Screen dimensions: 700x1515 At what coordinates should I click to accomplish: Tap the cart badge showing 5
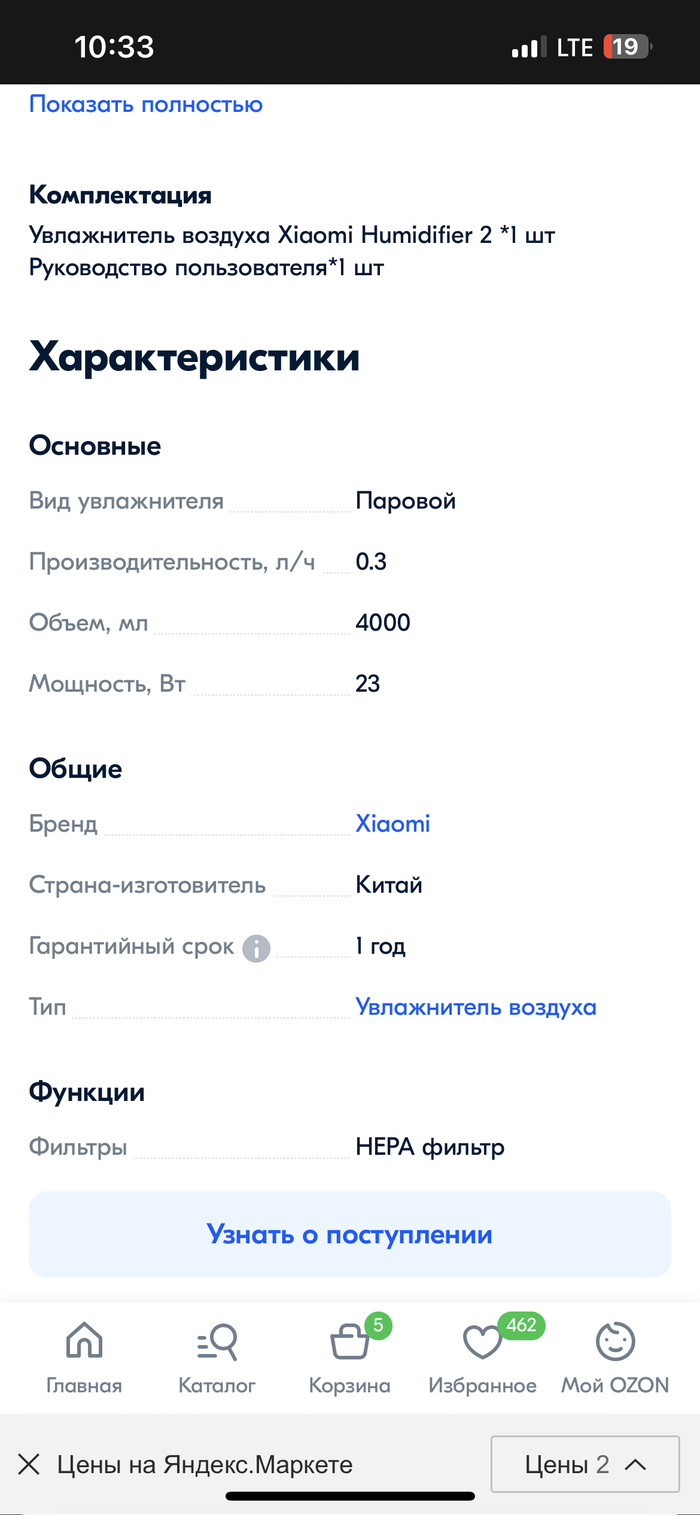378,1326
